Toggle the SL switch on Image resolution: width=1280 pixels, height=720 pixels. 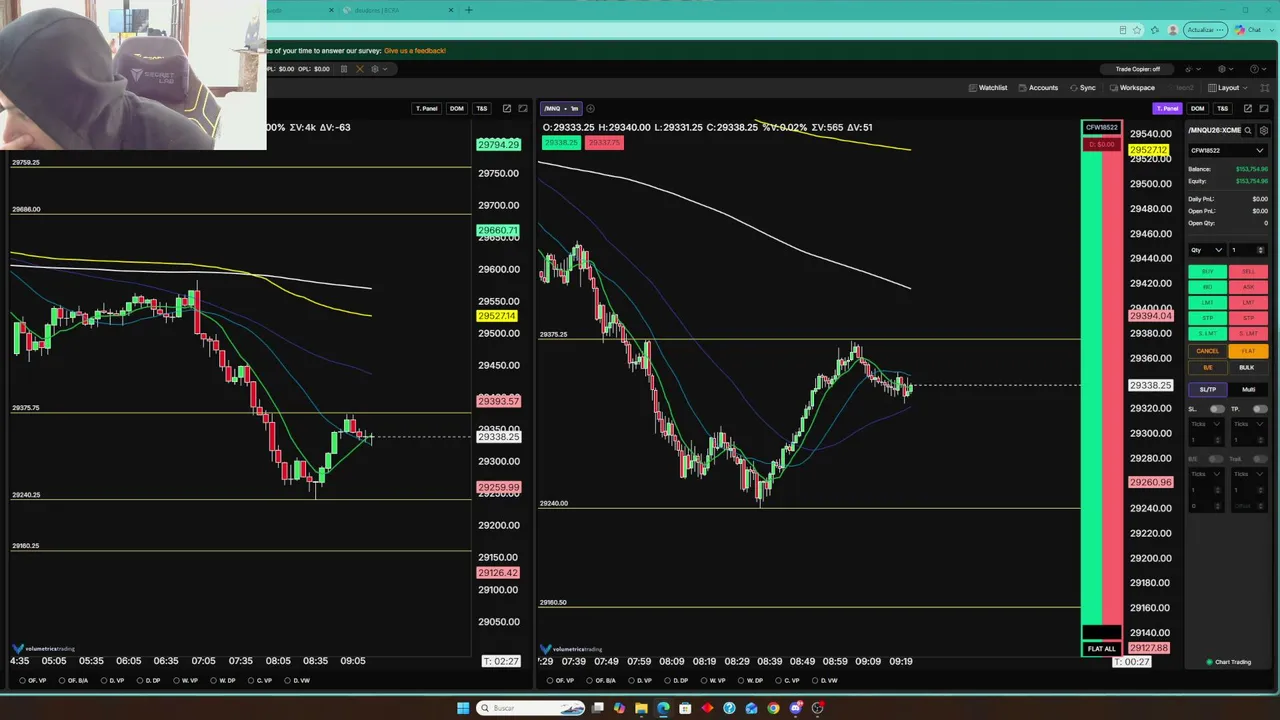(x=1217, y=409)
